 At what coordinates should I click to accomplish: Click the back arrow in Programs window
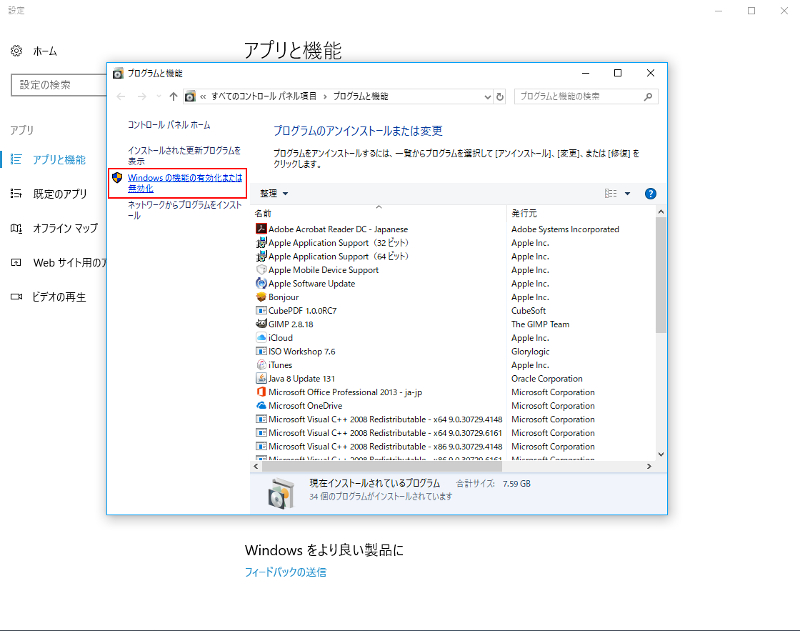tap(121, 96)
